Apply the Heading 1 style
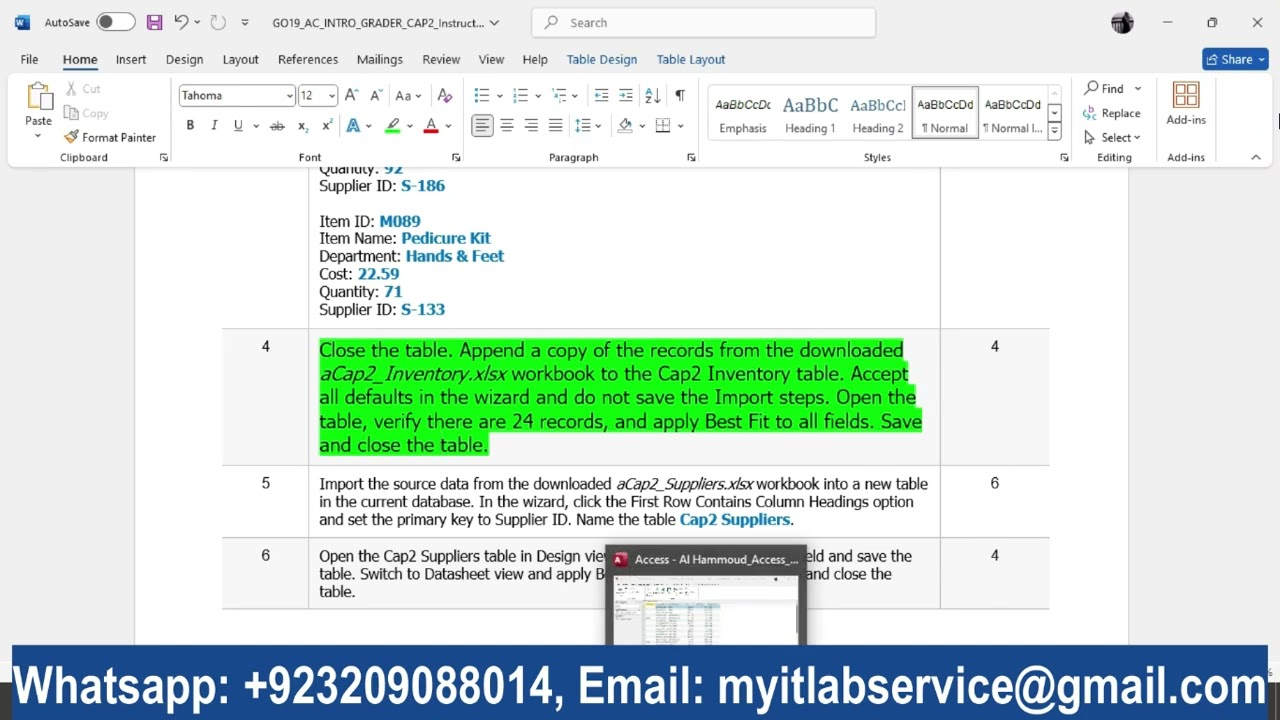This screenshot has width=1280, height=720. 810,112
